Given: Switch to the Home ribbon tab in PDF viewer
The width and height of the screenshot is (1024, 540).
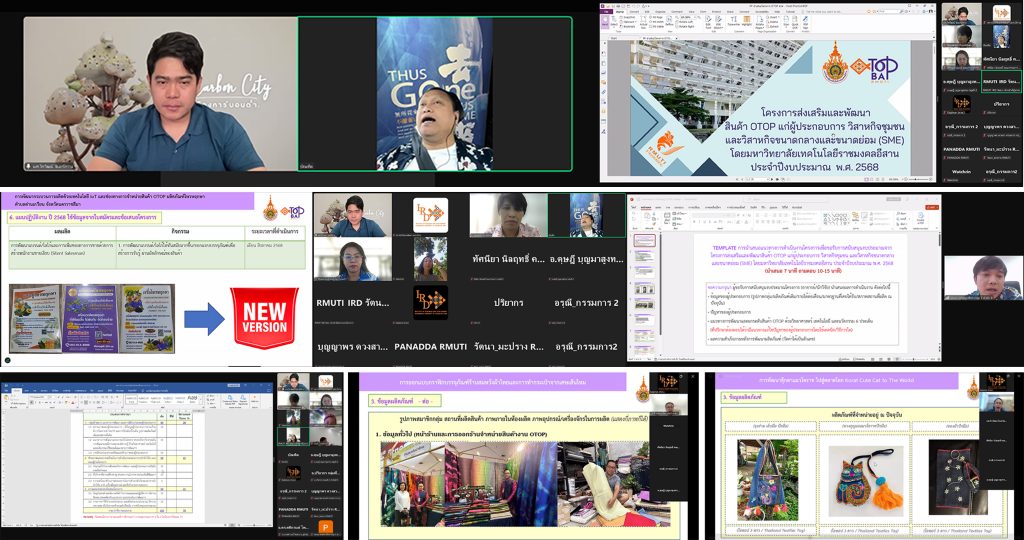Looking at the screenshot, I should point(620,11).
